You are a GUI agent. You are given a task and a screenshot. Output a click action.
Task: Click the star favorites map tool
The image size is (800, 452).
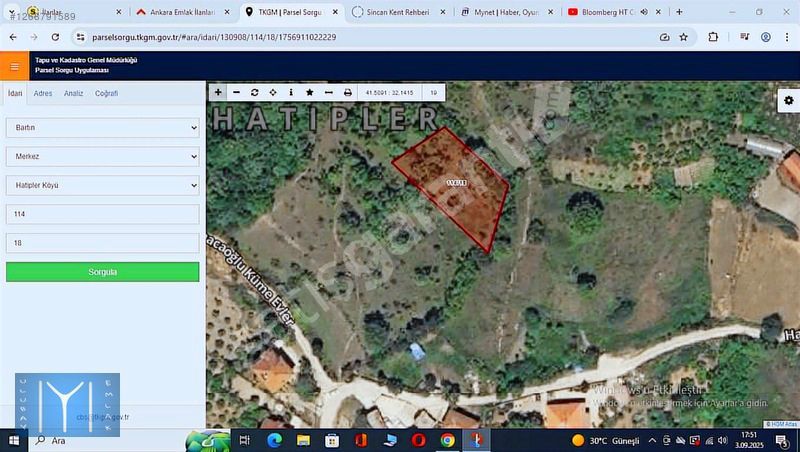(x=309, y=92)
